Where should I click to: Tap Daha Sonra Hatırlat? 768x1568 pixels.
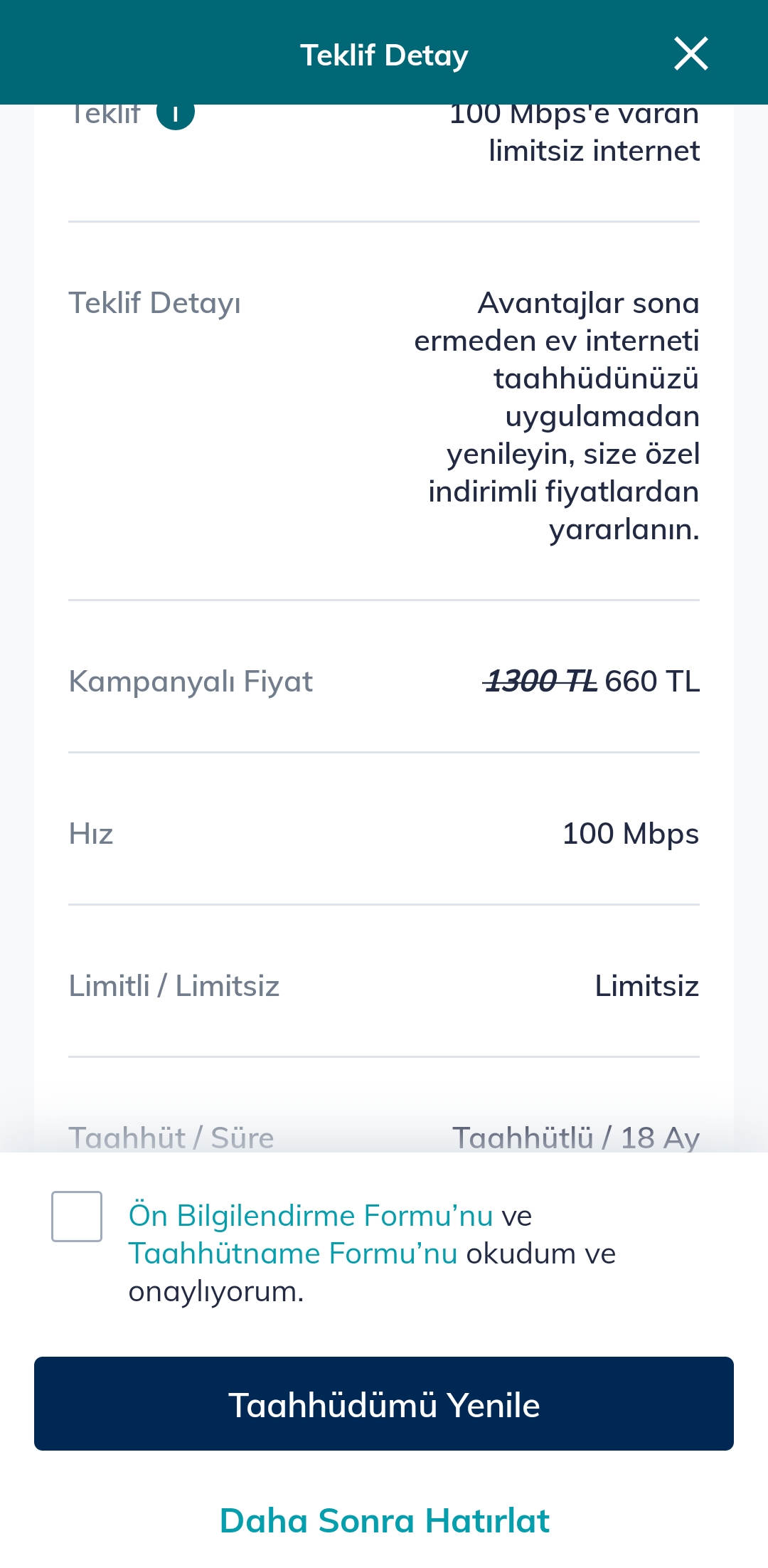(384, 1521)
